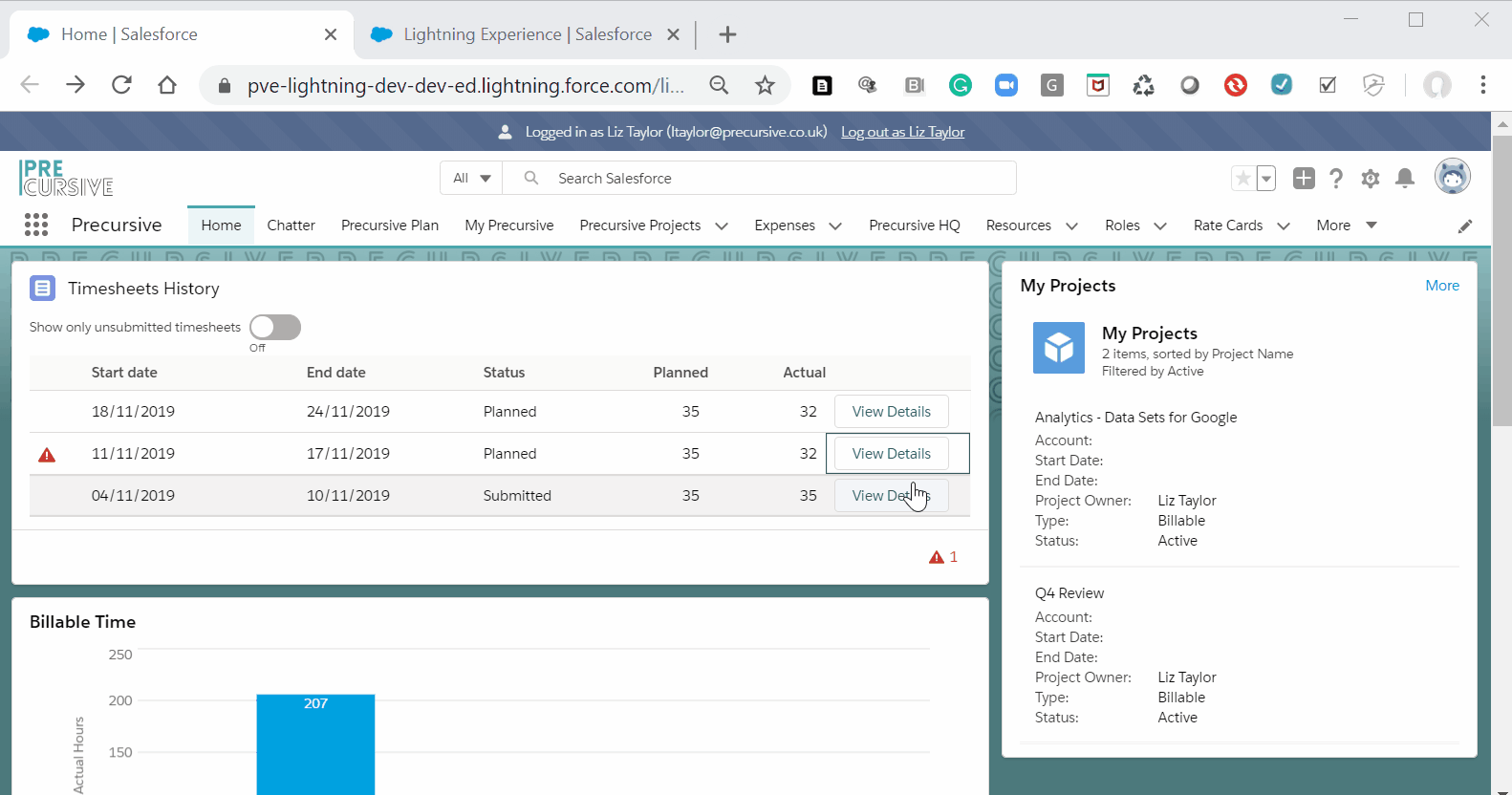Click the Billable Time heading

[x=82, y=622]
